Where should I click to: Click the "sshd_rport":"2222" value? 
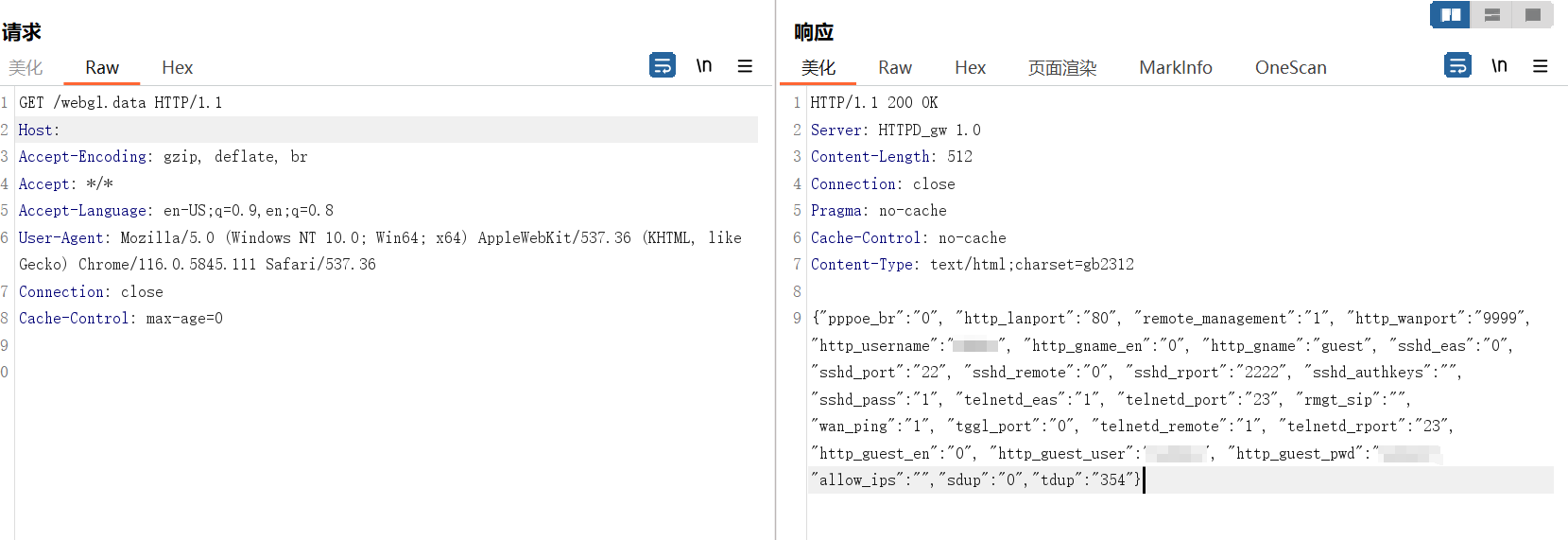click(1207, 372)
